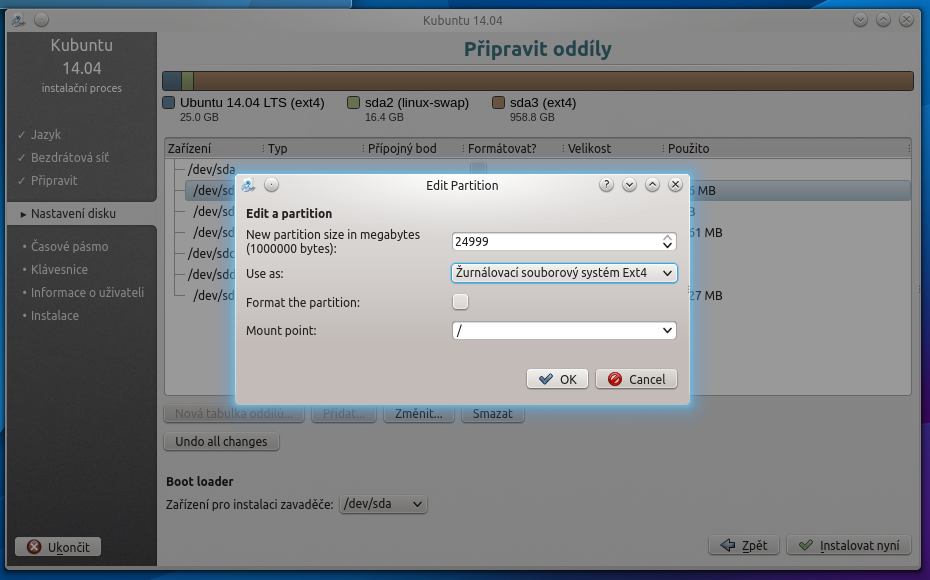Select the blue Ubuntu segment in the partition bar
Image resolution: width=930 pixels, height=580 pixels.
[172, 81]
